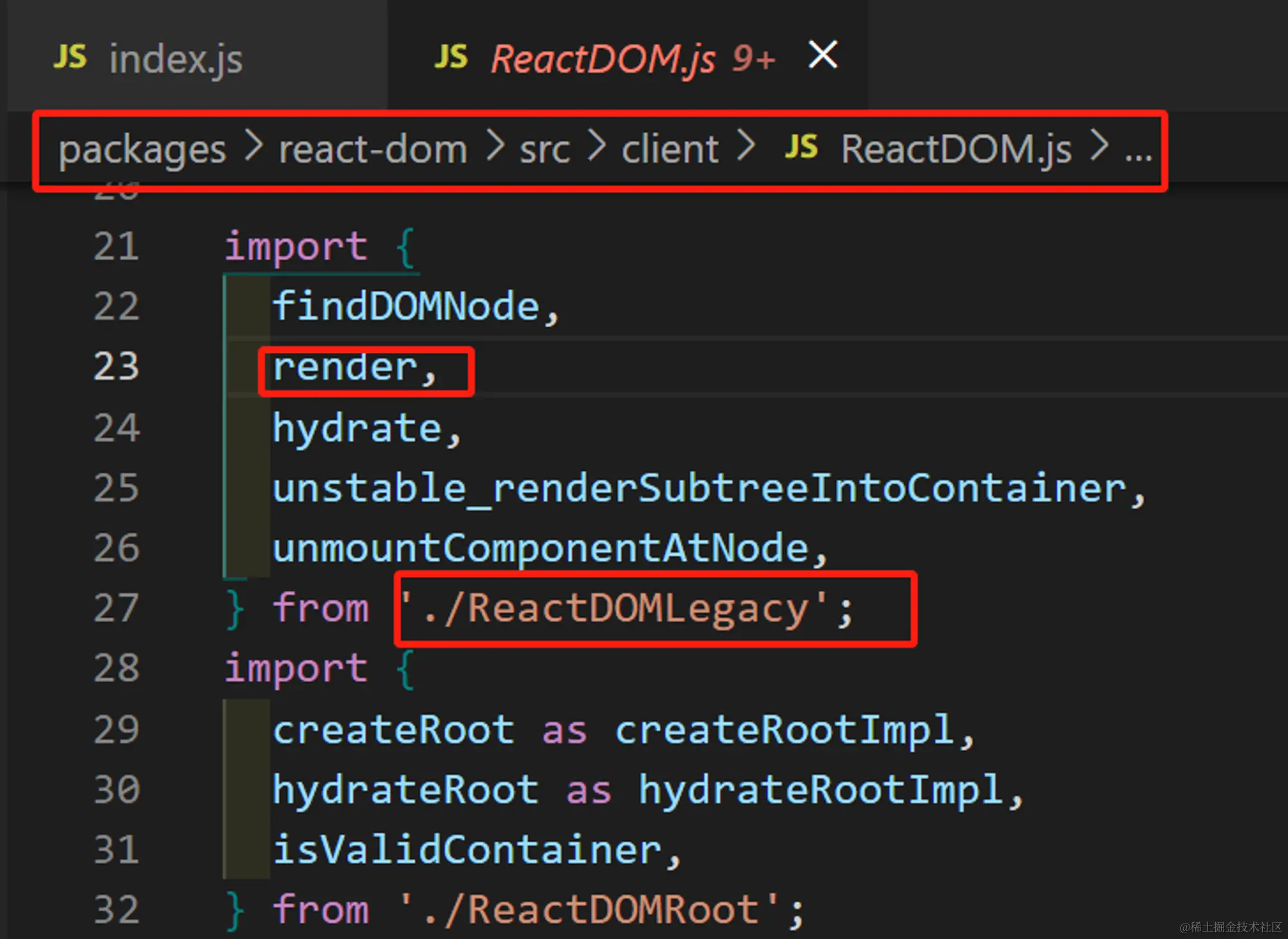Image resolution: width=1288 pixels, height=939 pixels.
Task: Open the packages breadcrumb segment
Action: [142, 149]
